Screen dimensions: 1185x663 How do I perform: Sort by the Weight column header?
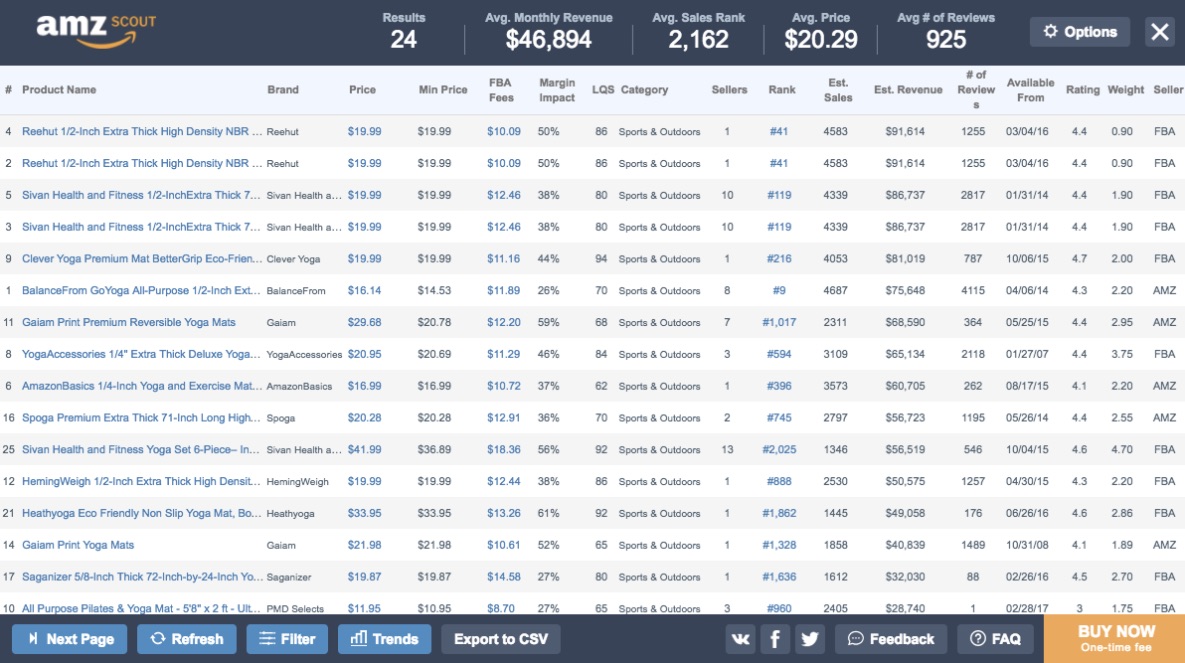[1126, 89]
